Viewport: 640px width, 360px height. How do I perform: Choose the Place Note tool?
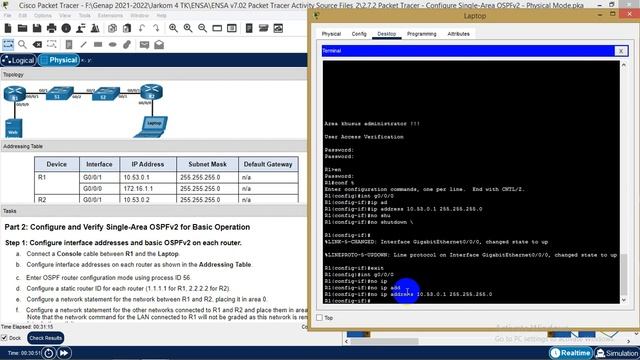click(69, 44)
